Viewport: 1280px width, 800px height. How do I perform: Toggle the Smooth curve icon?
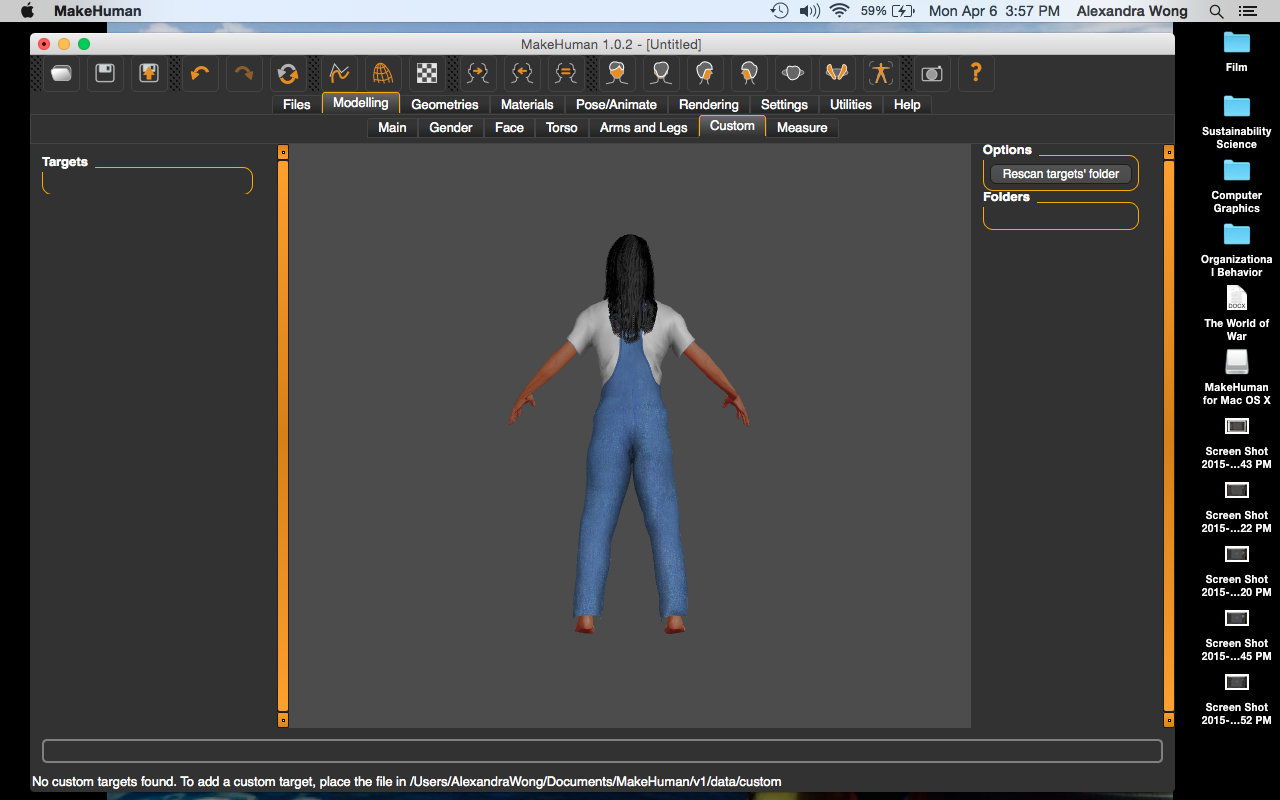339,73
